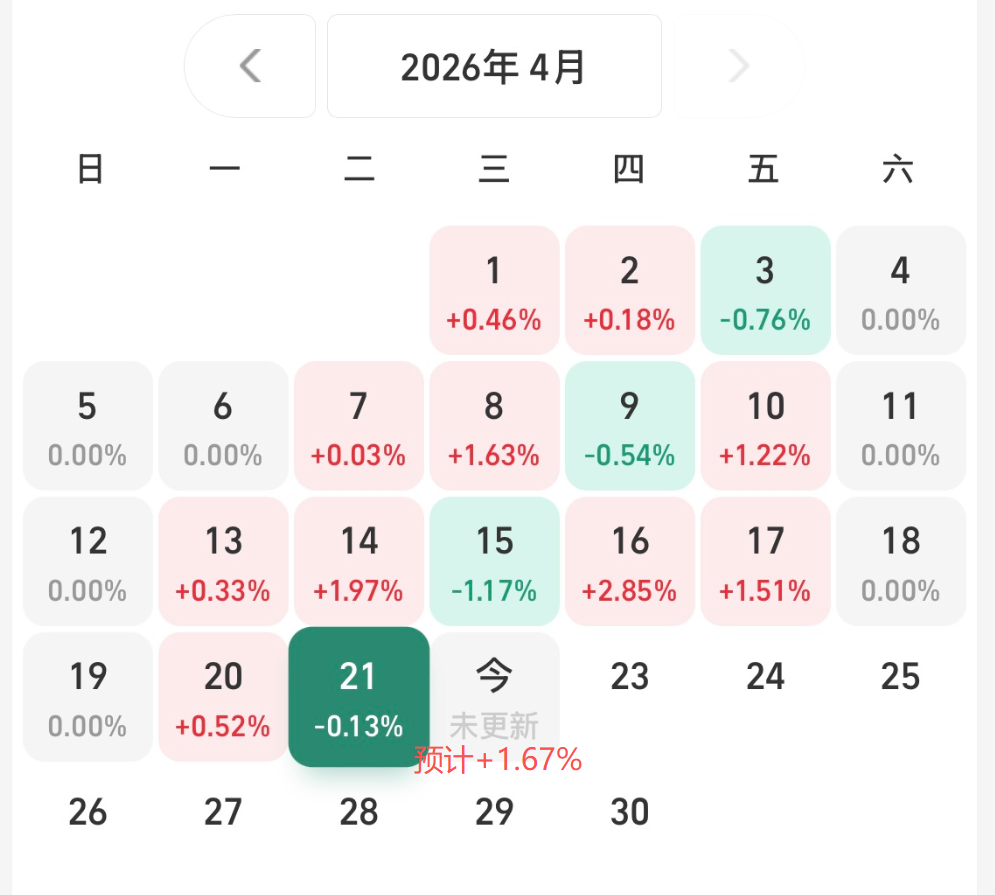Select April 18 in the calendar
This screenshot has height=895, width=995.
click(x=901, y=561)
